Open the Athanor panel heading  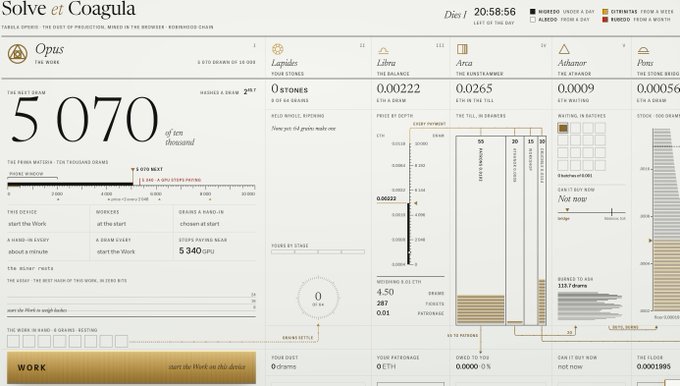point(572,63)
